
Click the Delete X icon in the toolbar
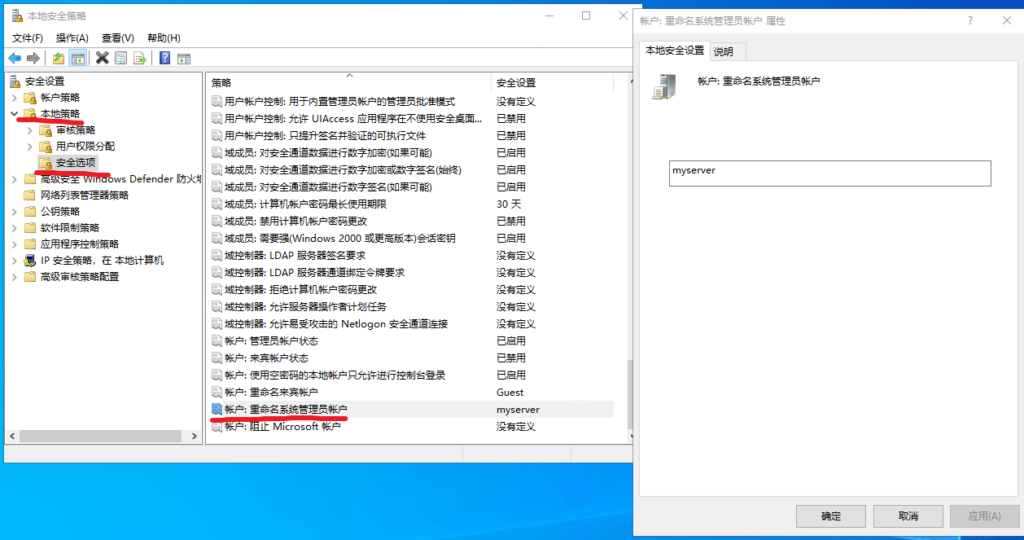(x=102, y=58)
